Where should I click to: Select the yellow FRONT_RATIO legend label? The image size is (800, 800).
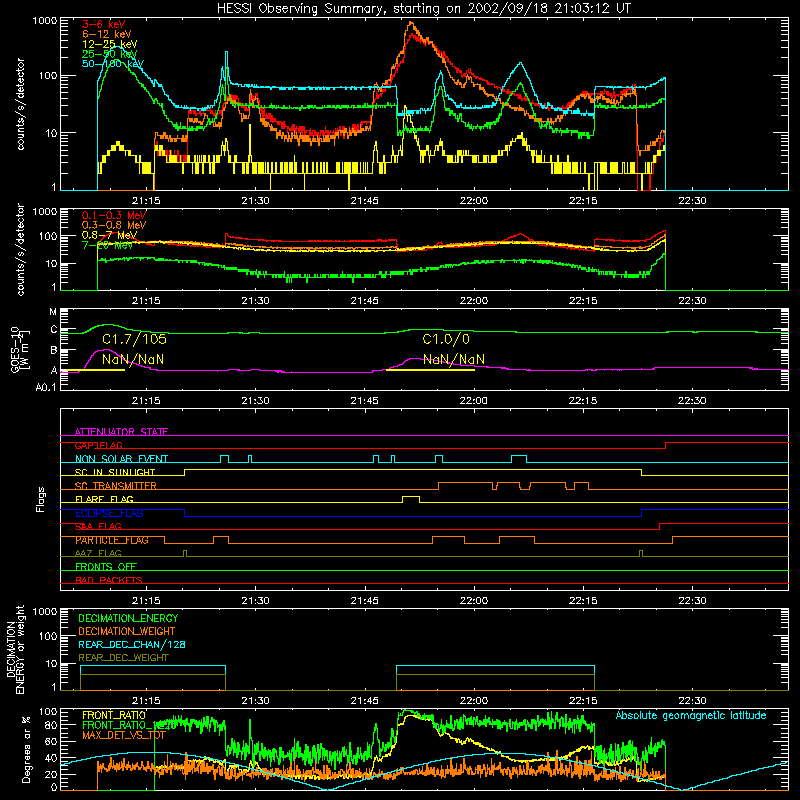pyautogui.click(x=114, y=715)
